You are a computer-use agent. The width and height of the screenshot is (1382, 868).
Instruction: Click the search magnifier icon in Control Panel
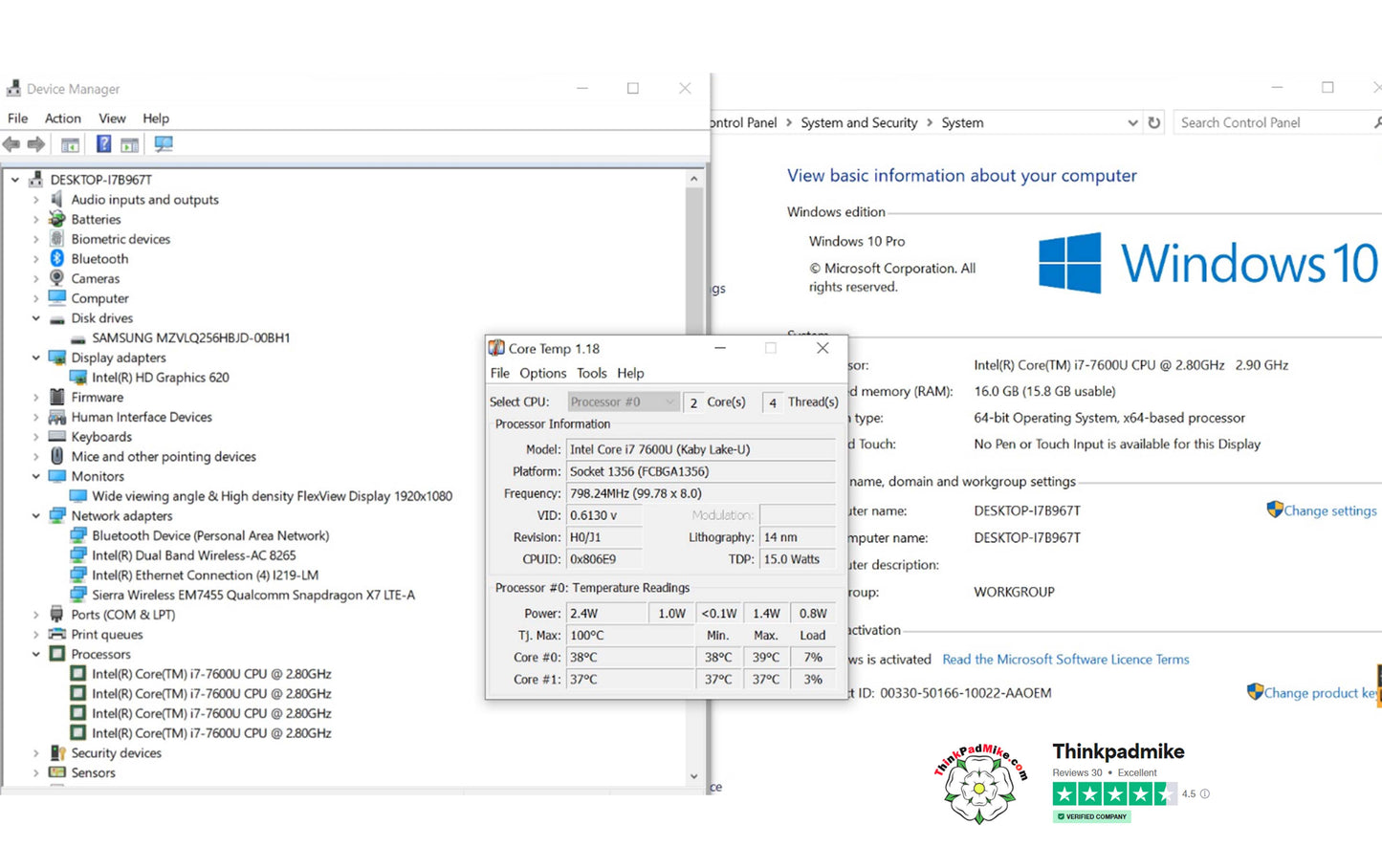[x=1377, y=122]
